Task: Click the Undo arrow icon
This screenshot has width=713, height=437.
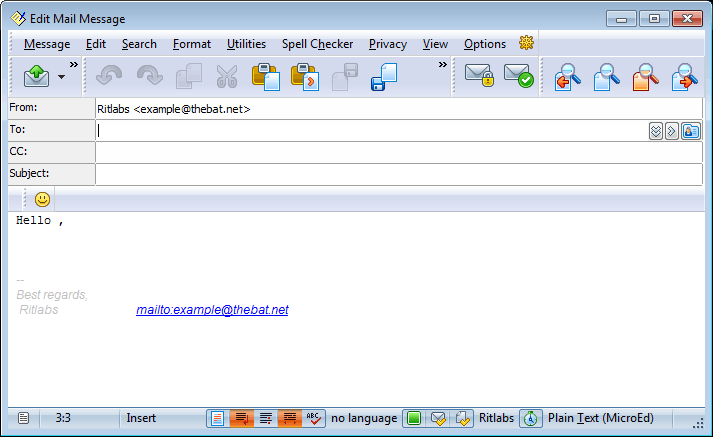Action: [x=109, y=76]
